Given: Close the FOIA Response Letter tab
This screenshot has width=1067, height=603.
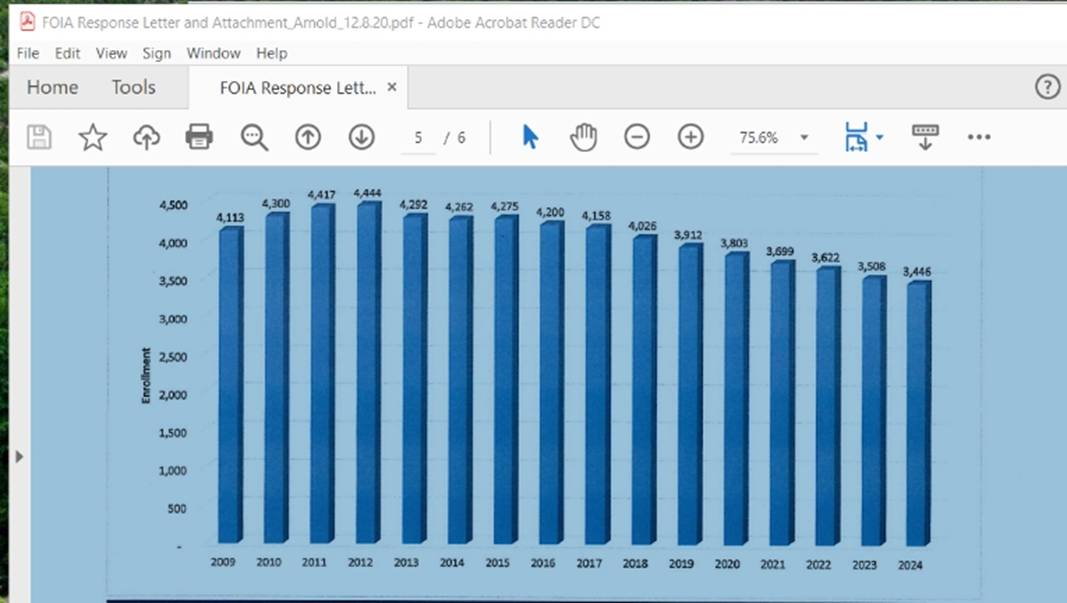Looking at the screenshot, I should click(x=392, y=88).
